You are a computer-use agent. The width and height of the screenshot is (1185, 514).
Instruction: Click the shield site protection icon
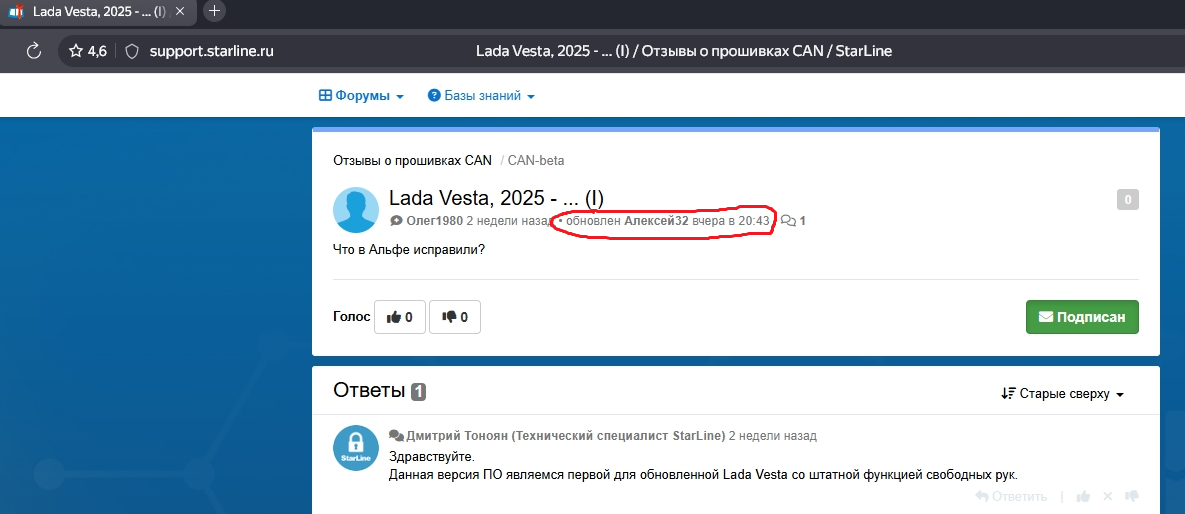click(x=132, y=51)
